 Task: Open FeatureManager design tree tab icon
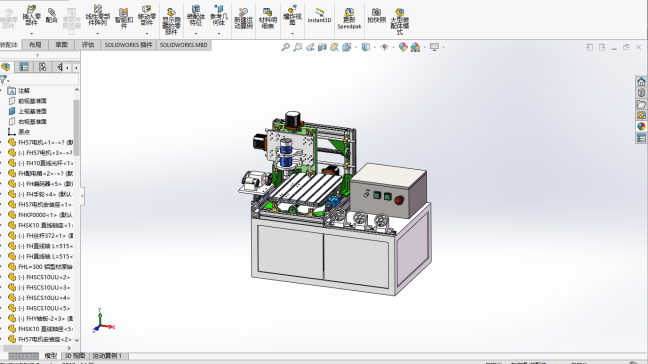pyautogui.click(x=6, y=67)
